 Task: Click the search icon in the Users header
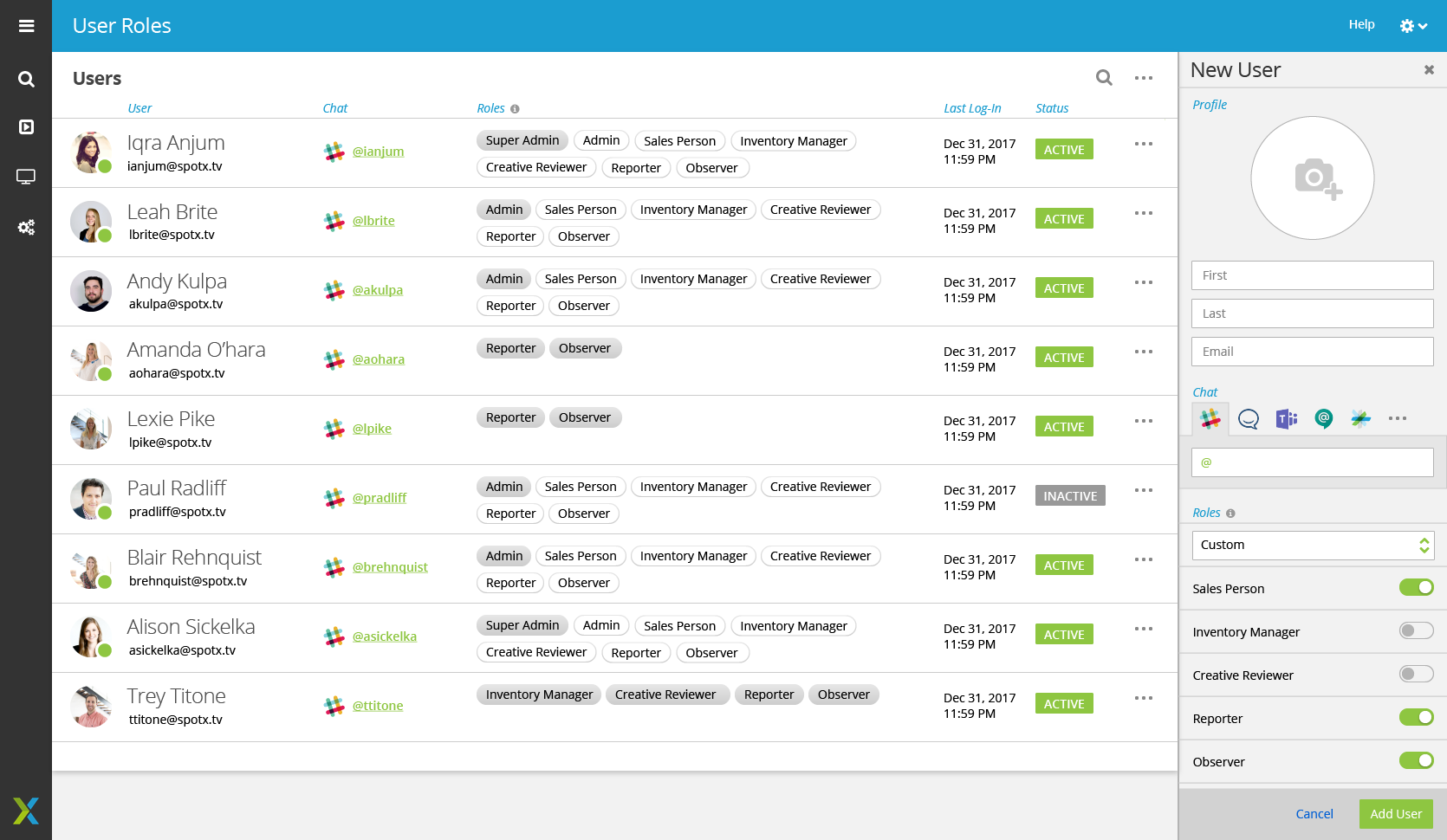1103,78
